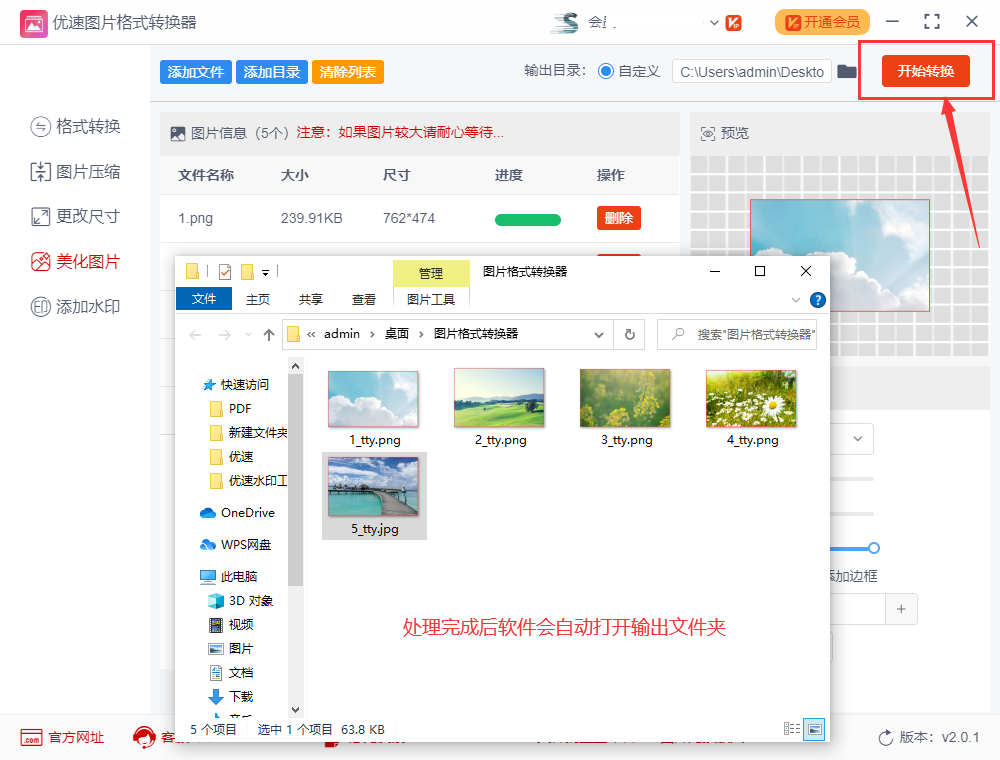Expand the format dropdown in the right panel
Image resolution: width=1000 pixels, height=760 pixels.
(857, 438)
